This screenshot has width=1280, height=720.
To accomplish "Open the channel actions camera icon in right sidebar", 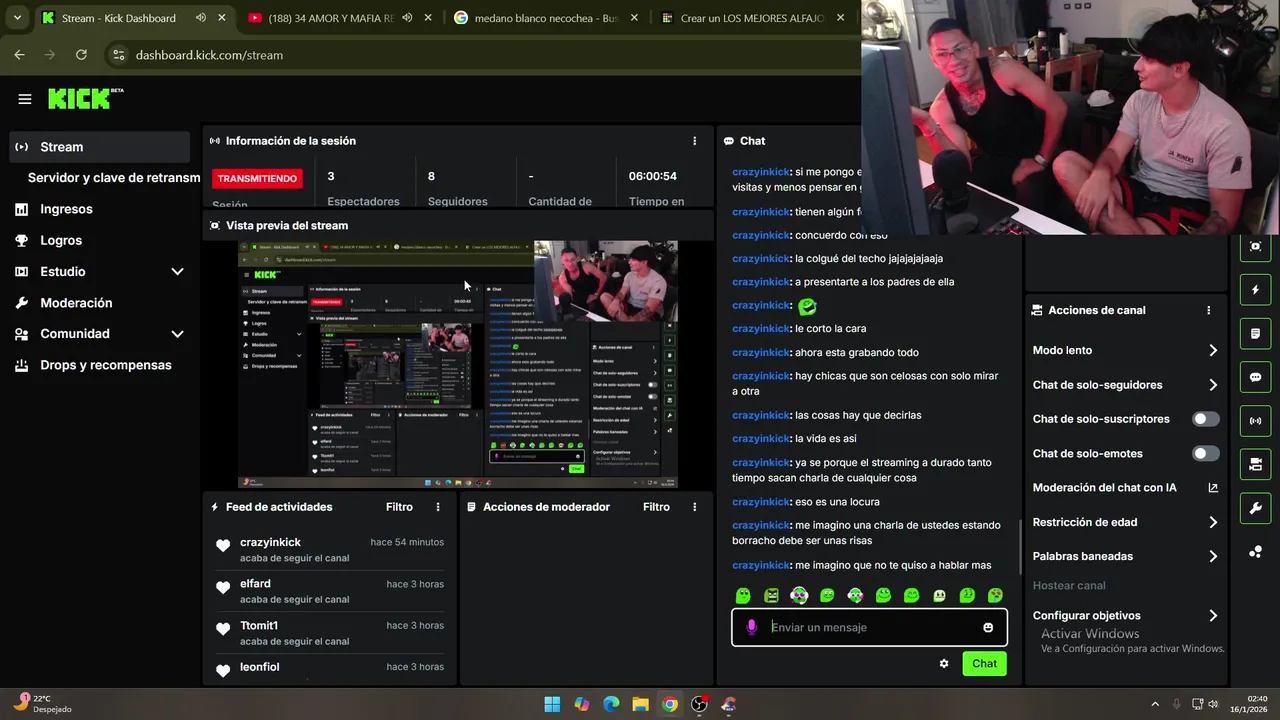I will 1255,464.
